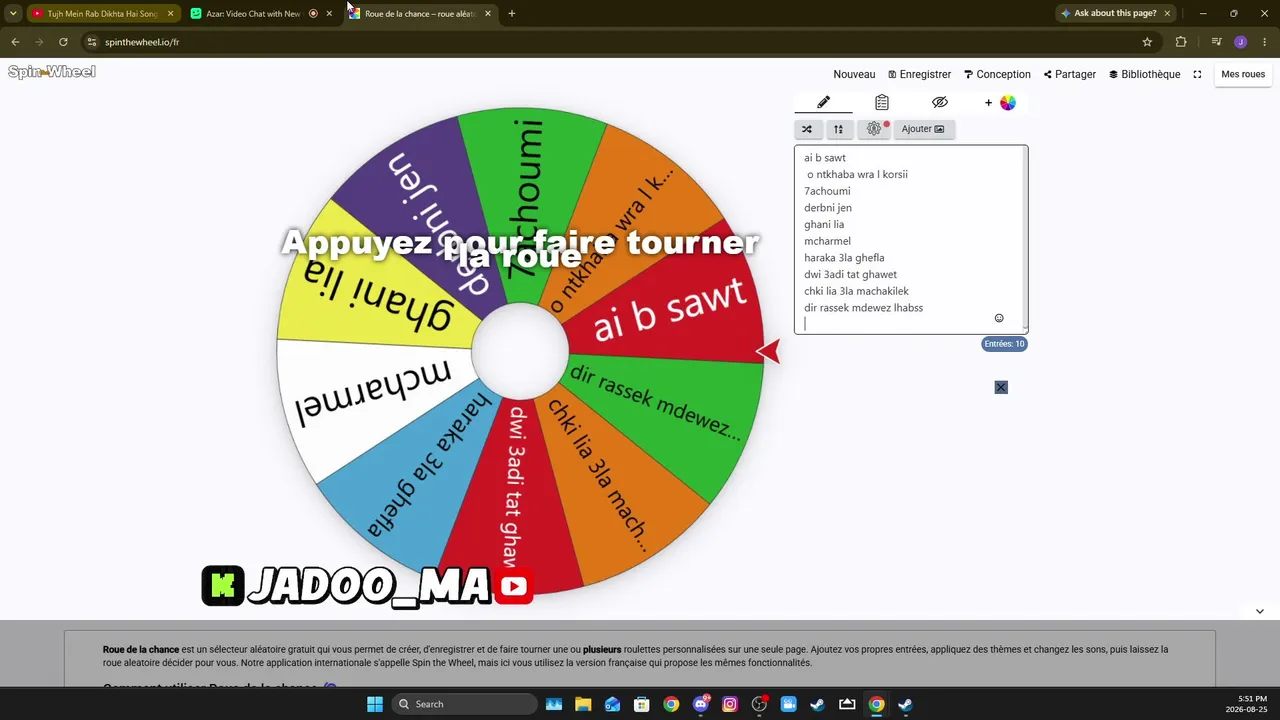Open the Bibliothèque library

click(1144, 74)
